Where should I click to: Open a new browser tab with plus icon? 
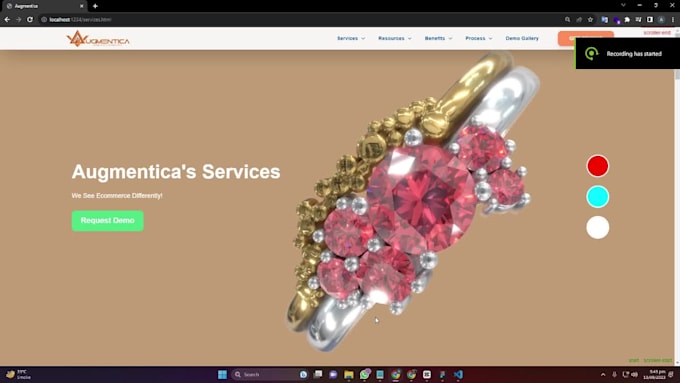click(95, 6)
